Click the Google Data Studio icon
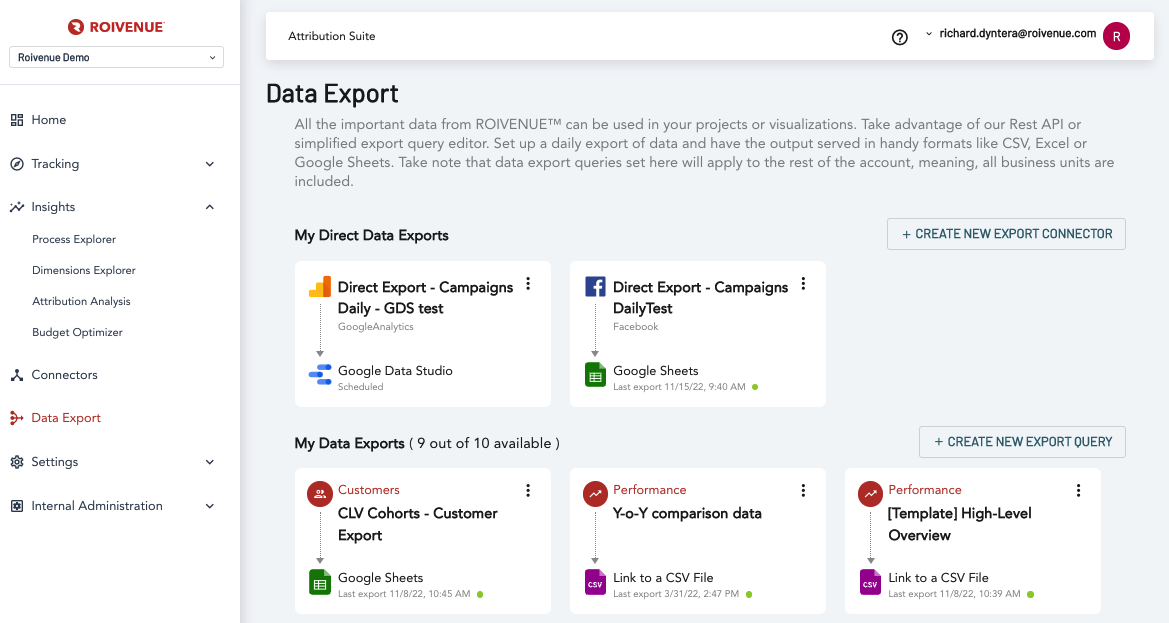The width and height of the screenshot is (1169, 623). point(320,374)
